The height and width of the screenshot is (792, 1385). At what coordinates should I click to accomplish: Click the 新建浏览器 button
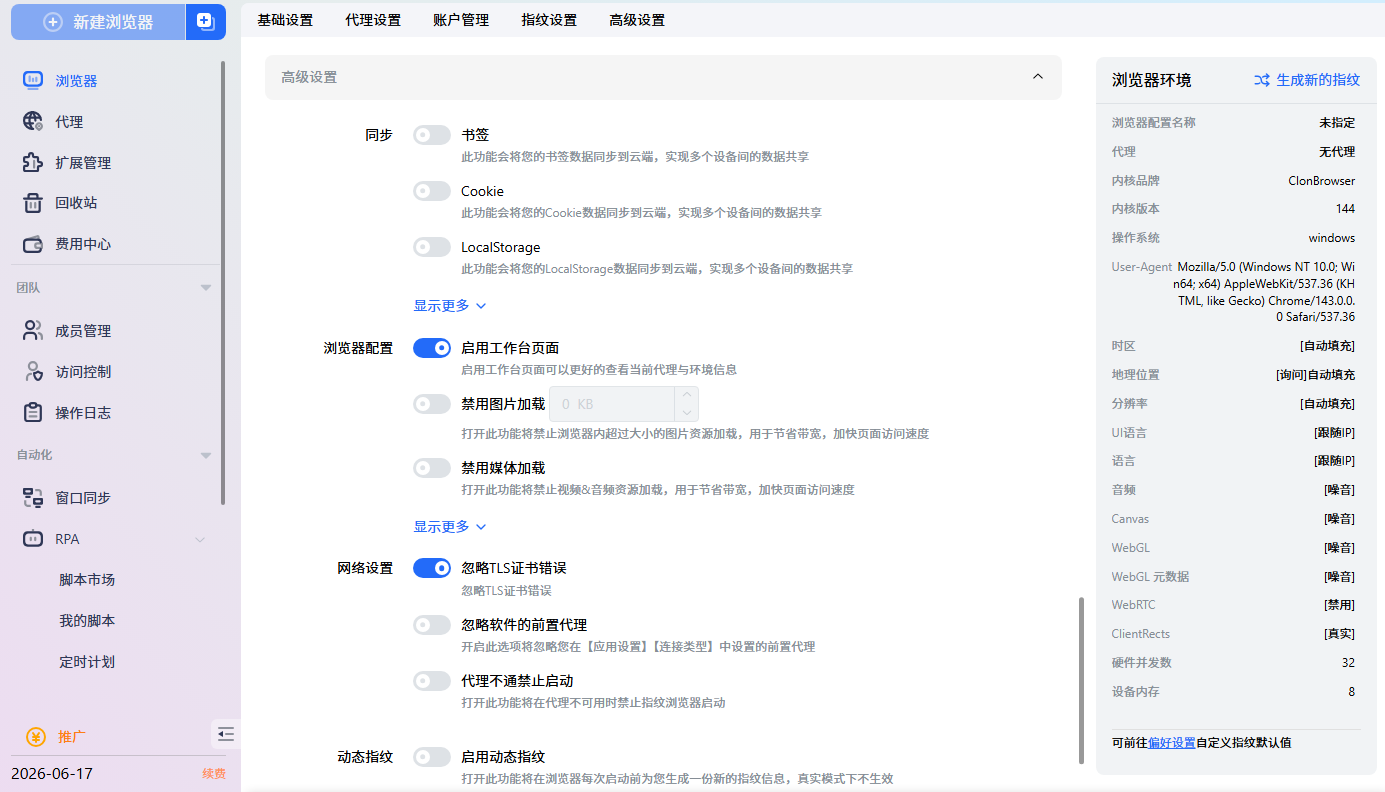click(98, 21)
